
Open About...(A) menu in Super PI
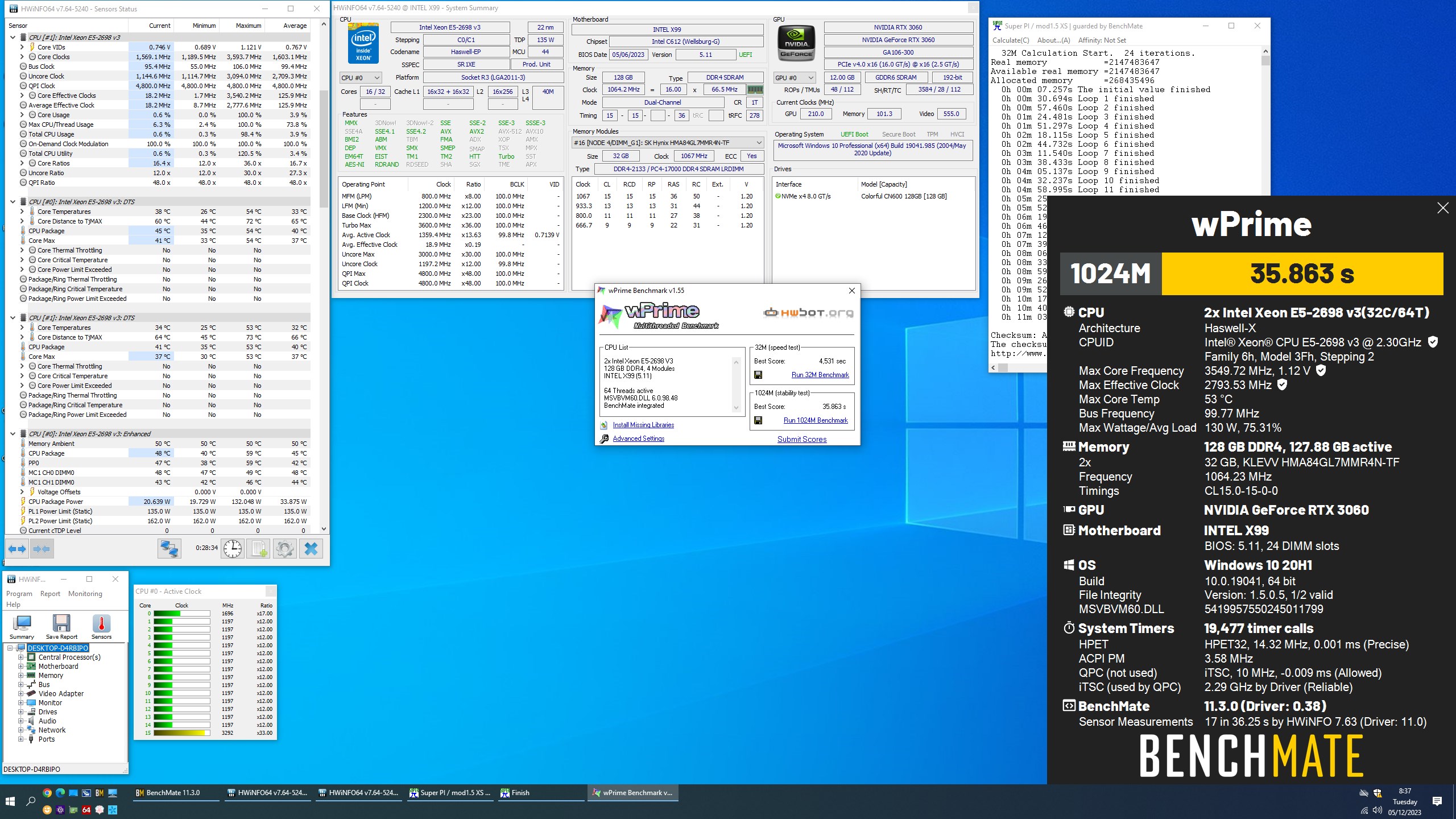click(x=1053, y=40)
